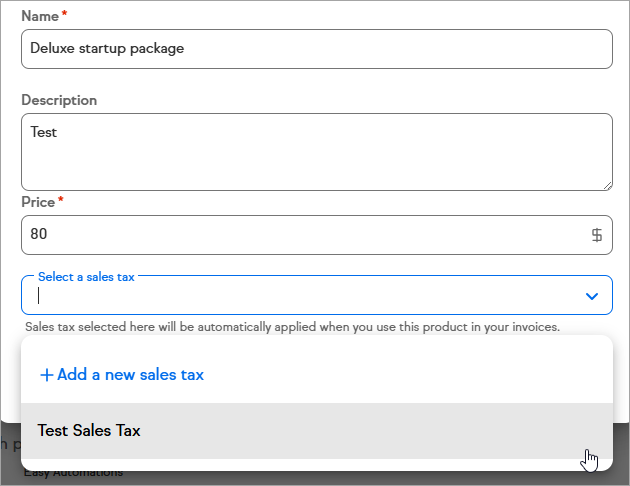
Task: Click the sales tax helper text below dropdown
Action: (292, 327)
